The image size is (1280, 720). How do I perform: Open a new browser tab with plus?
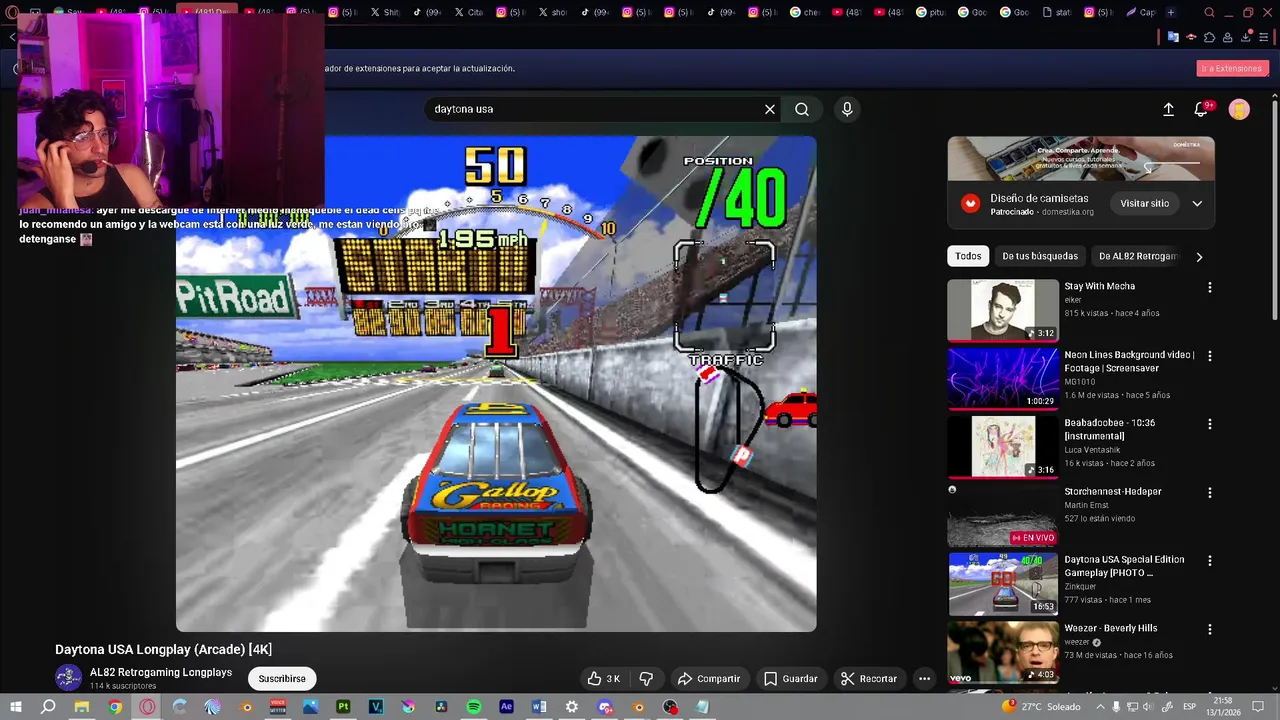1171,12
